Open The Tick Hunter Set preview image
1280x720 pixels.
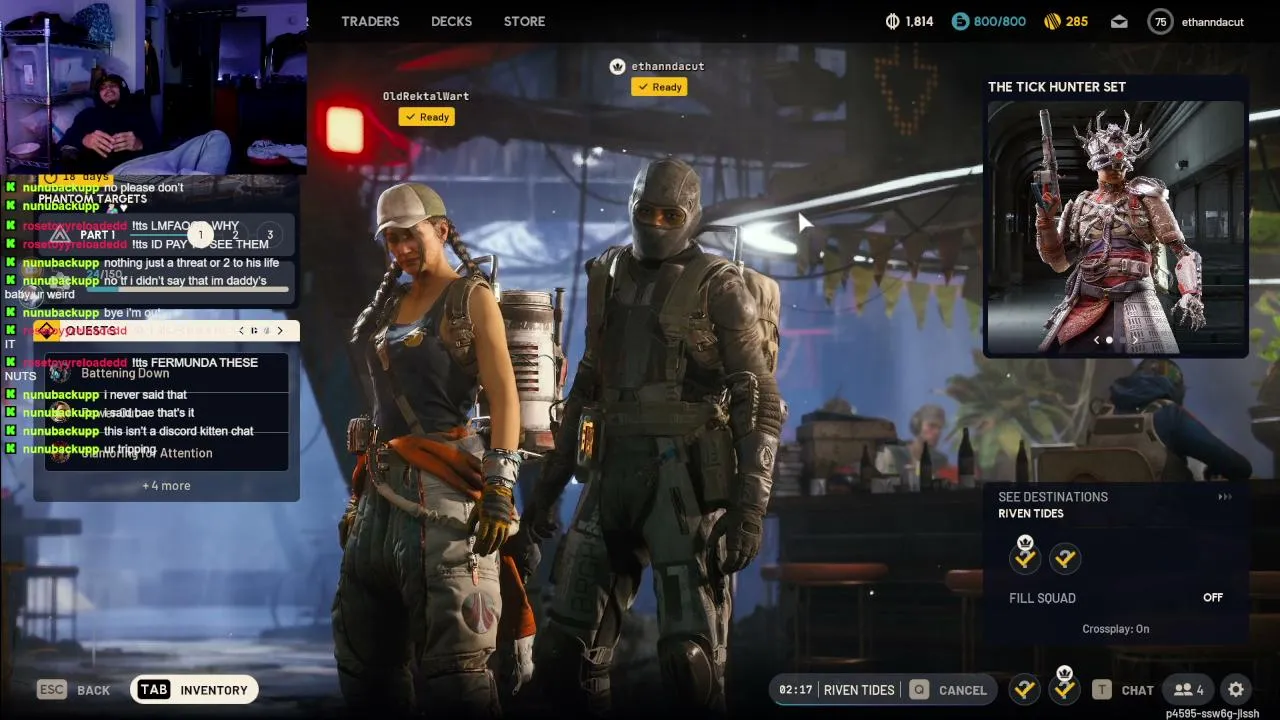tap(1116, 228)
